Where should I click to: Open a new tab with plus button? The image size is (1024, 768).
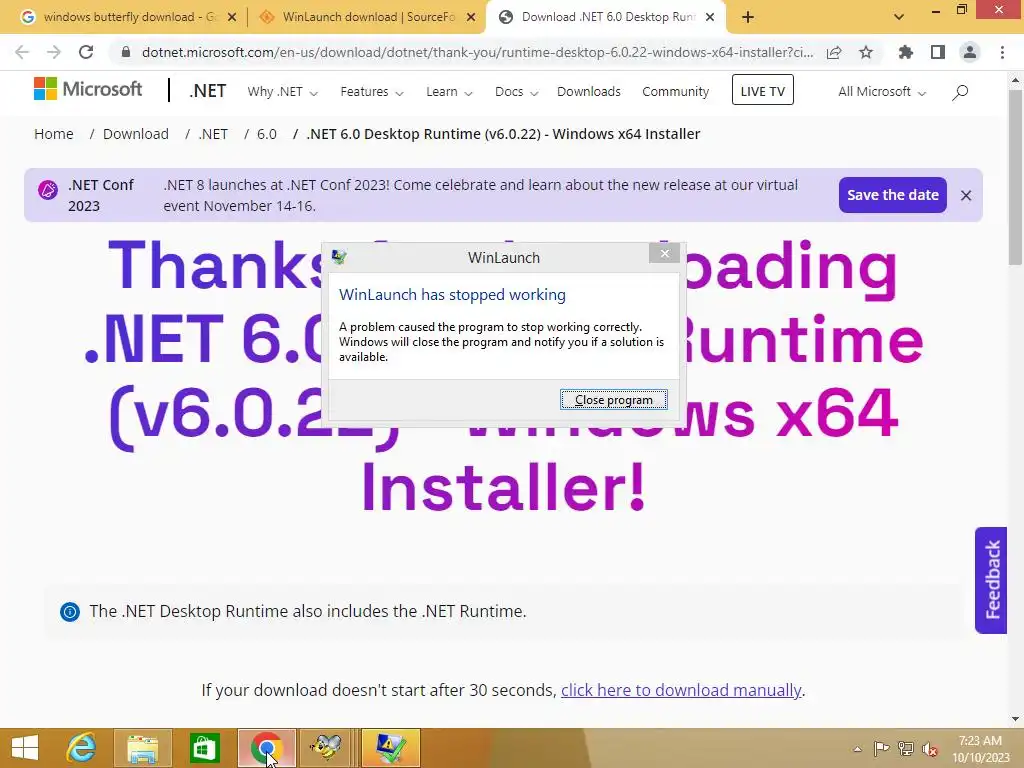(x=748, y=17)
